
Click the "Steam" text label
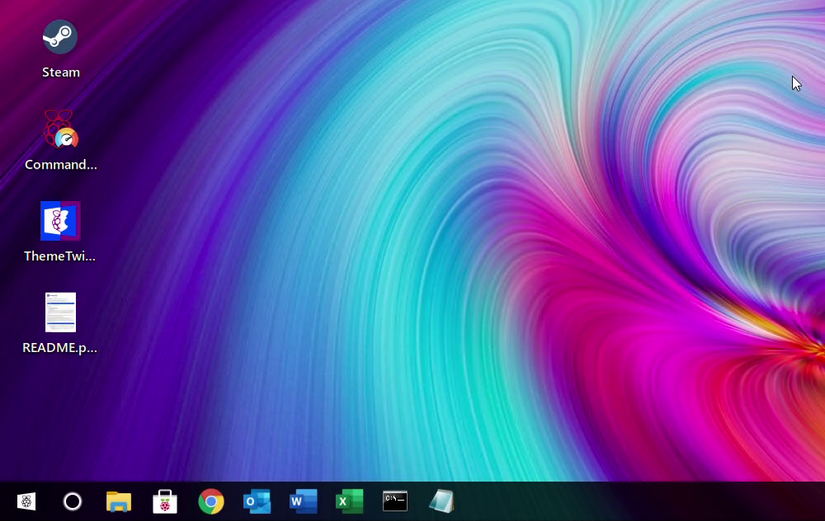click(x=60, y=72)
